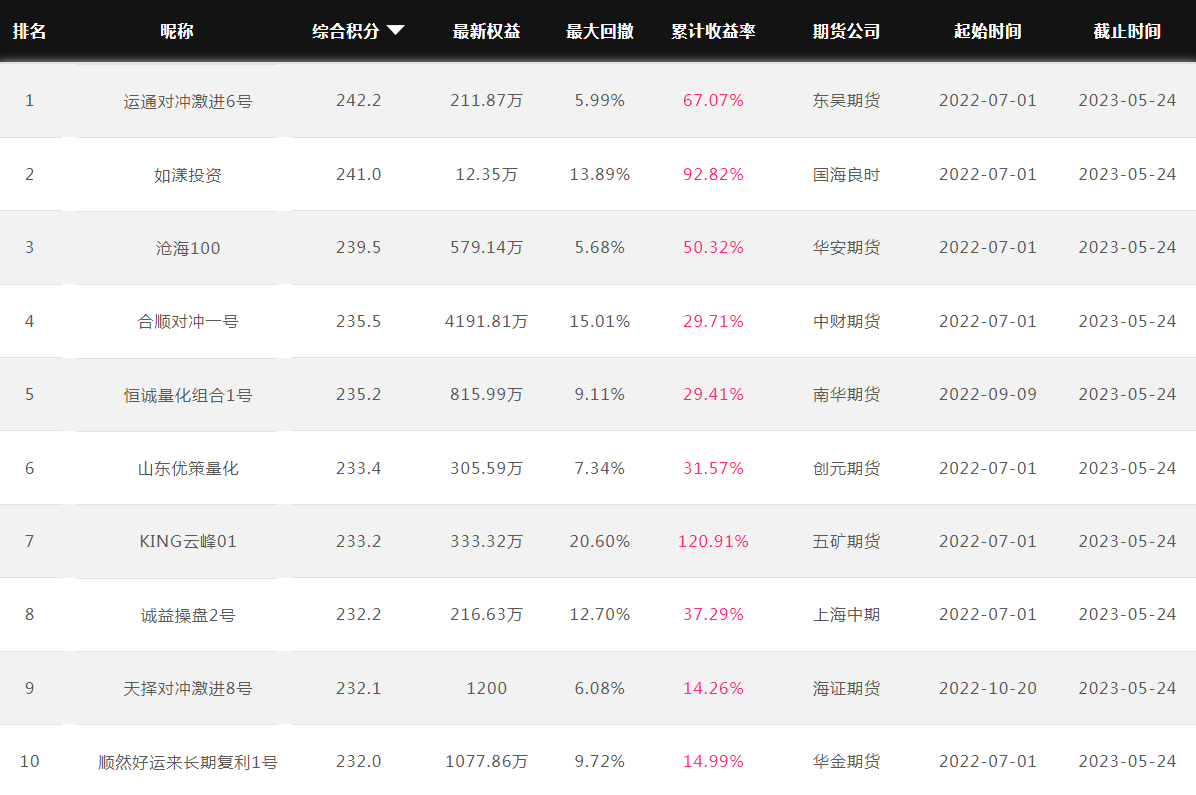Click the 最大回撤 column header

600,31
